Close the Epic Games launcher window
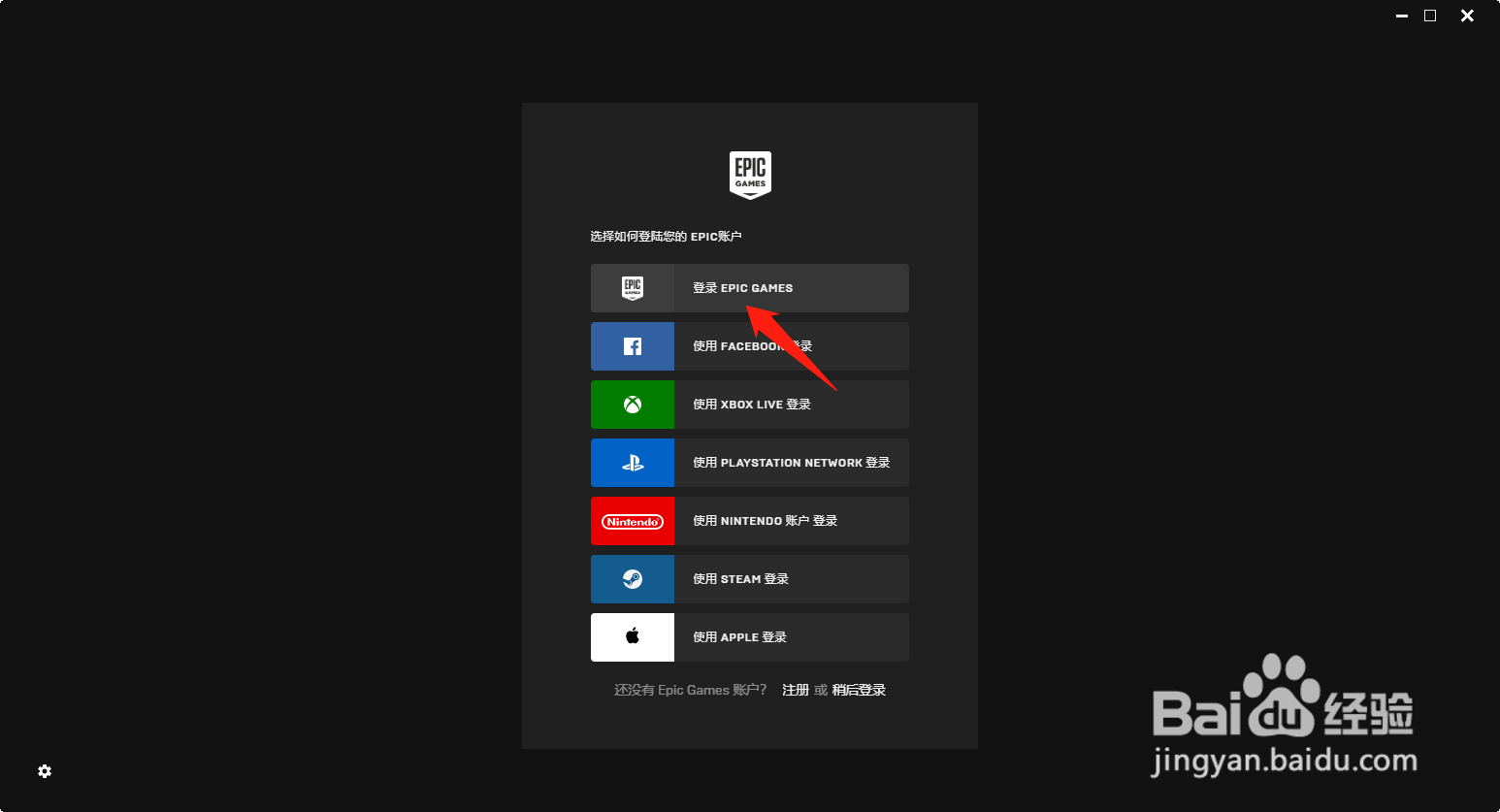 [1467, 16]
